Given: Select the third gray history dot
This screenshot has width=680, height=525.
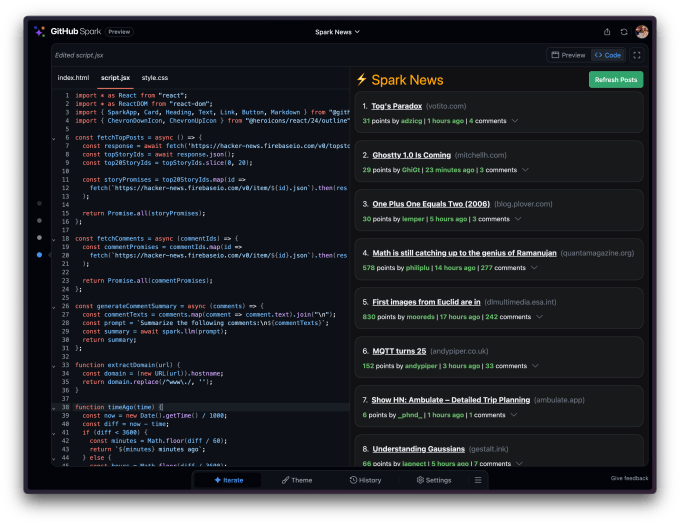Looking at the screenshot, I should click(39, 238).
